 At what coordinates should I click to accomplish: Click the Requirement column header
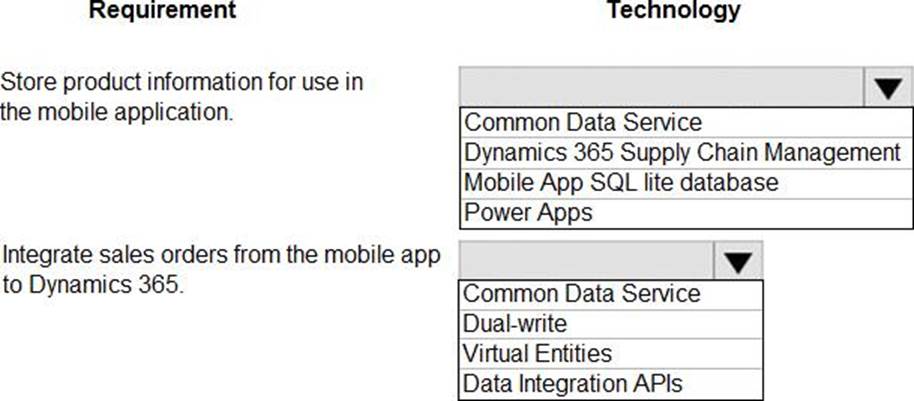click(163, 11)
